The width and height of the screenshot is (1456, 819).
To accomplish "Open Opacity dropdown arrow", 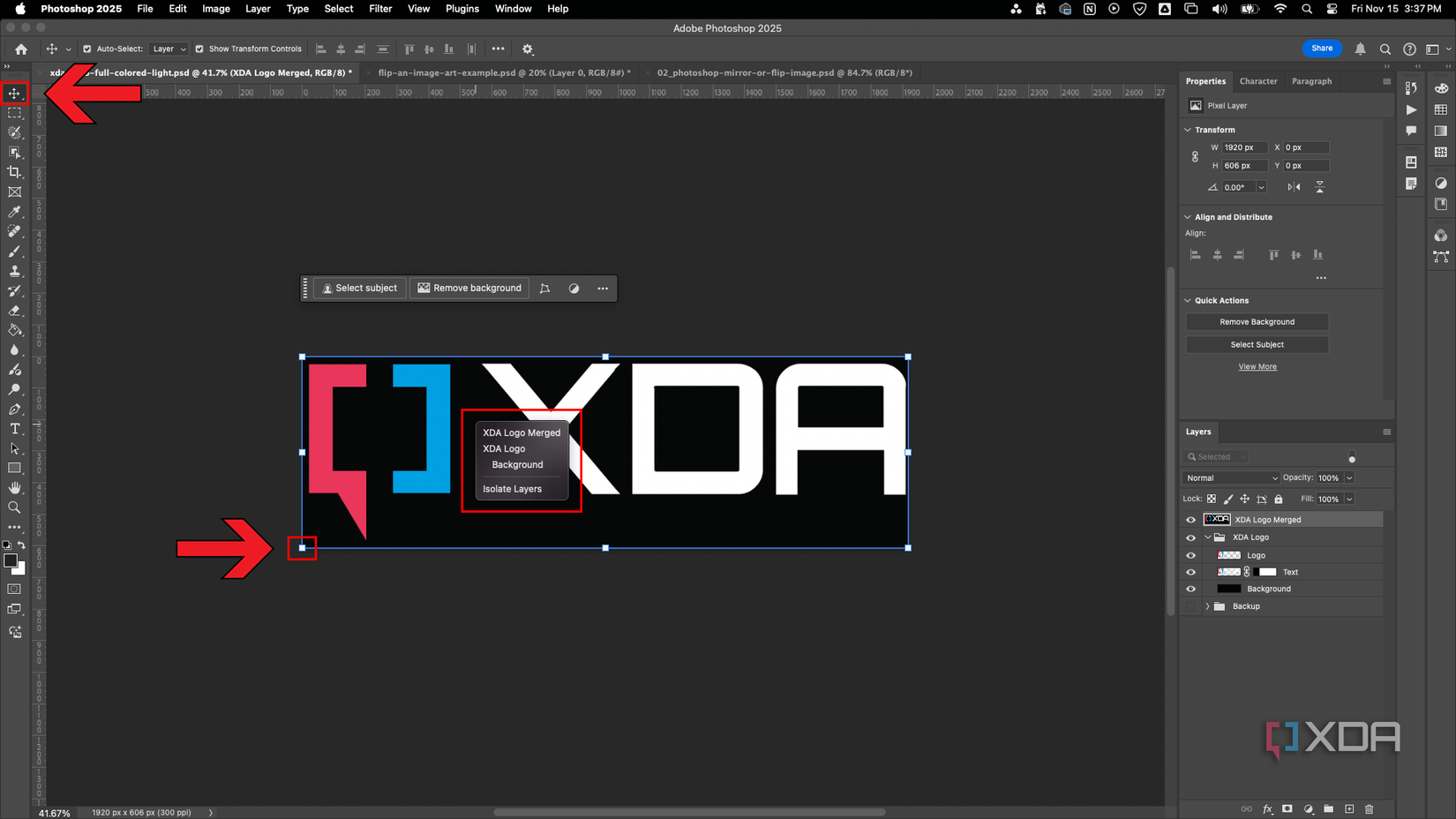I will click(x=1349, y=478).
